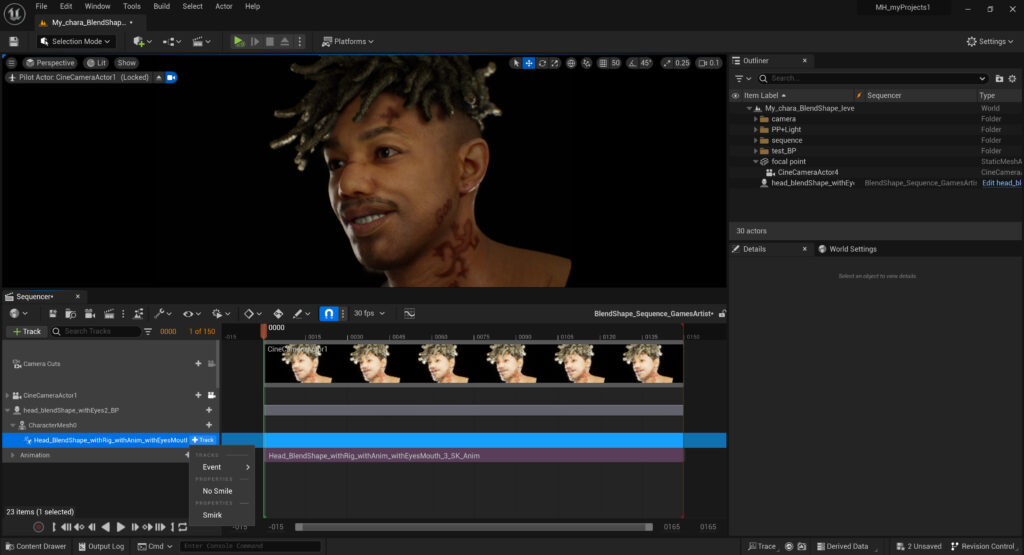Viewport: 1024px width, 555px height.
Task: Toggle Sequencer key snapping magnet
Action: click(329, 314)
